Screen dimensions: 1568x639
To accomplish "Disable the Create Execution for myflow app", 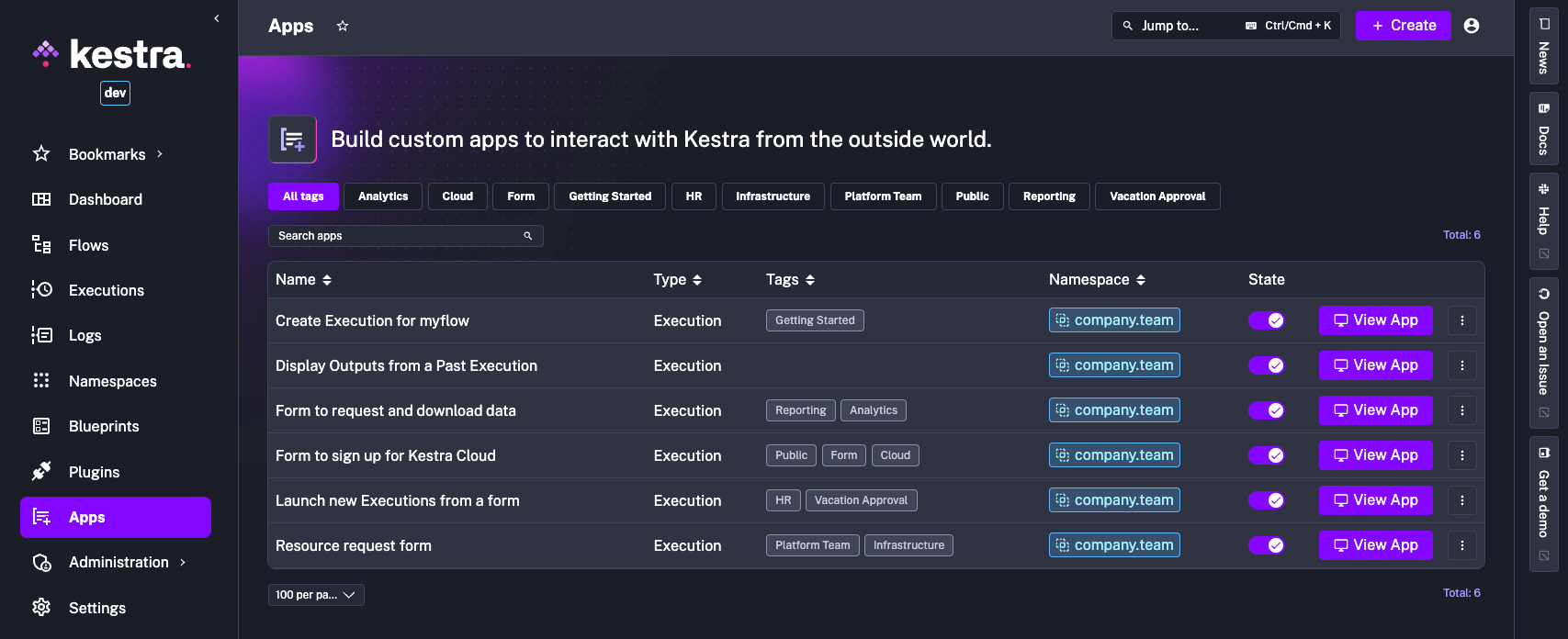I will coord(1267,320).
